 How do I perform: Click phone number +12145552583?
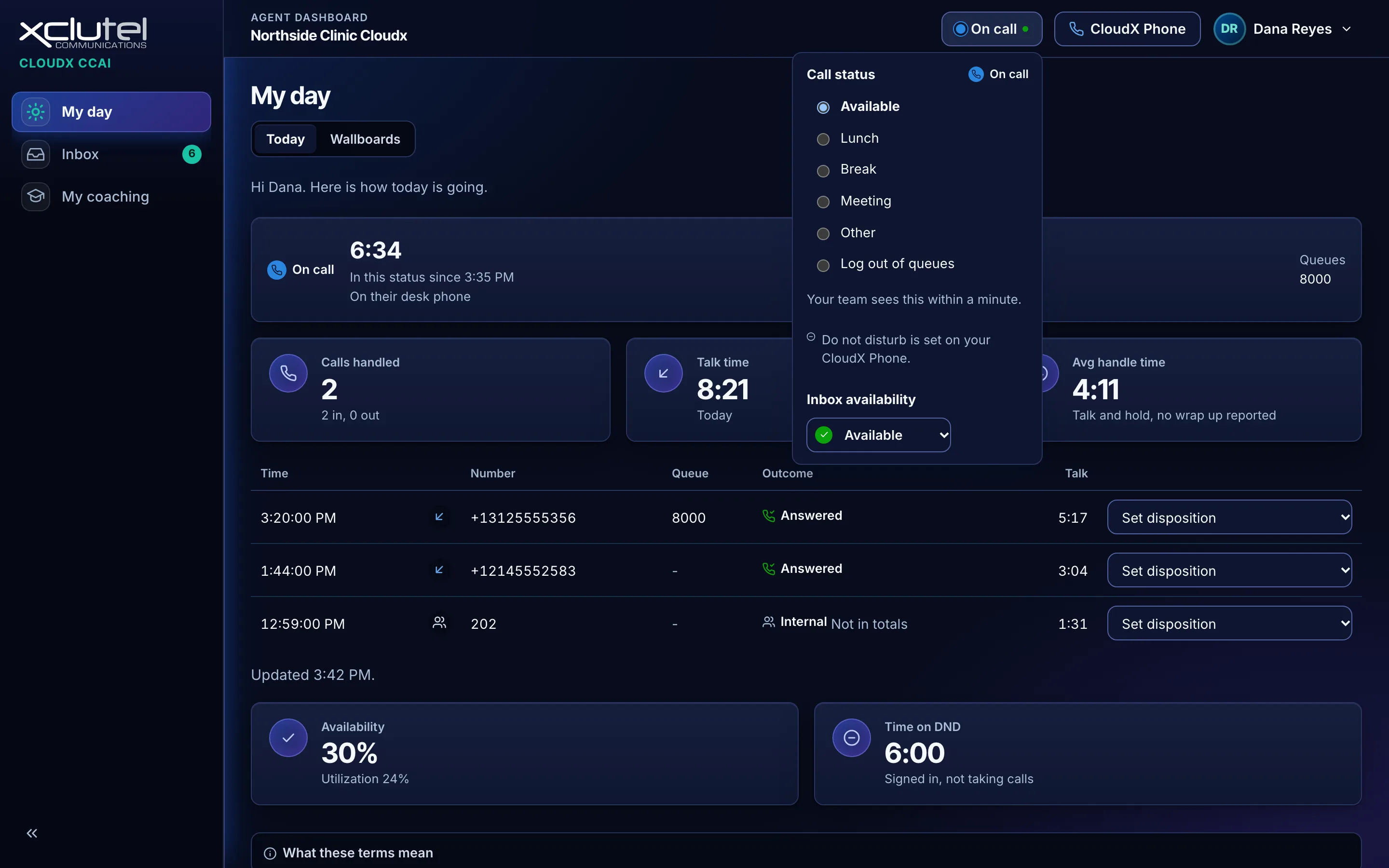[x=523, y=570]
